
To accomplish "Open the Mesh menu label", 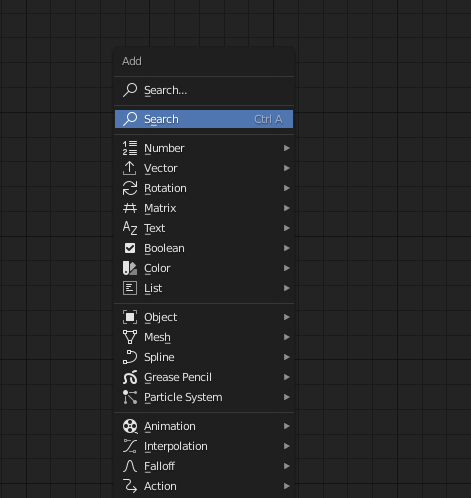I will (157, 337).
